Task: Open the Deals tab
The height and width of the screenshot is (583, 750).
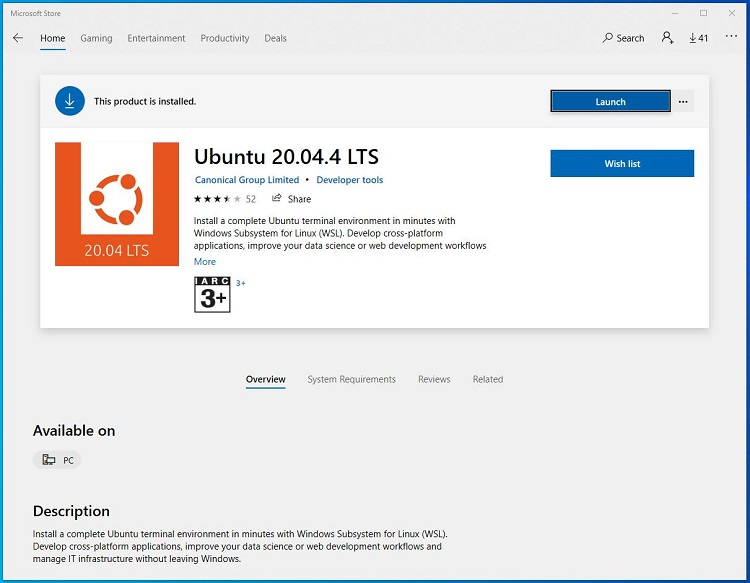Action: point(276,38)
